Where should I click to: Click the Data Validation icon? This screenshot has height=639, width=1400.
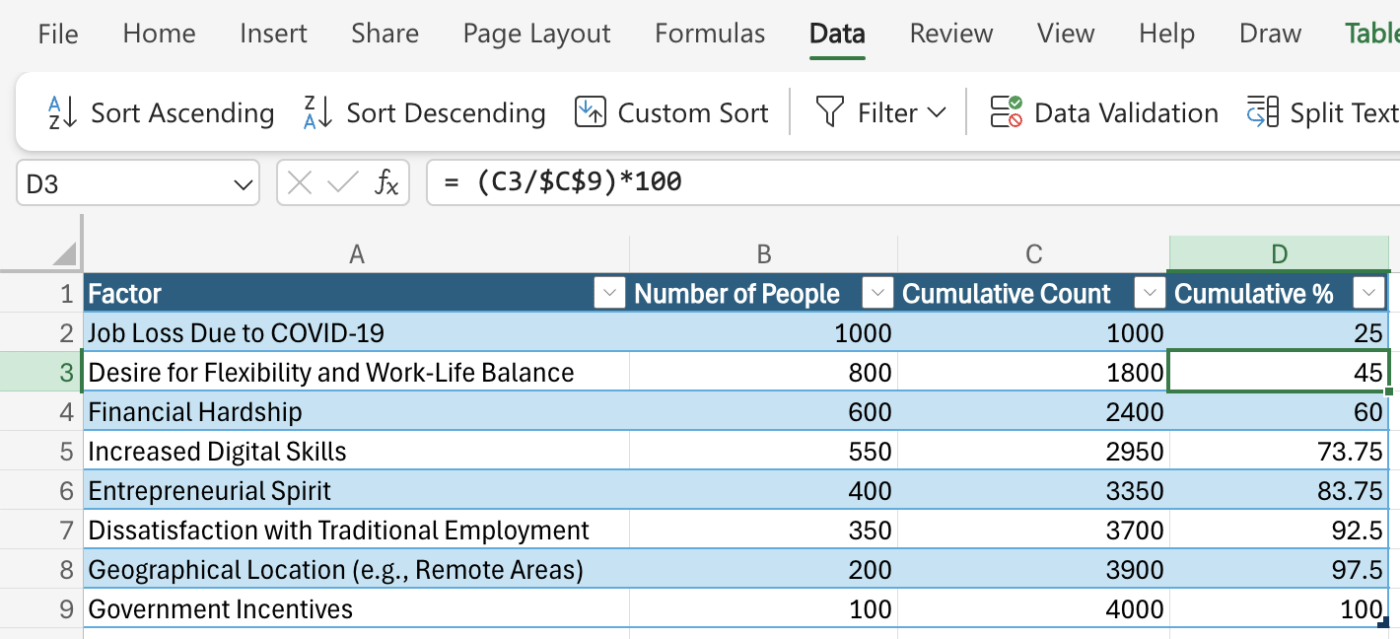(1006, 113)
